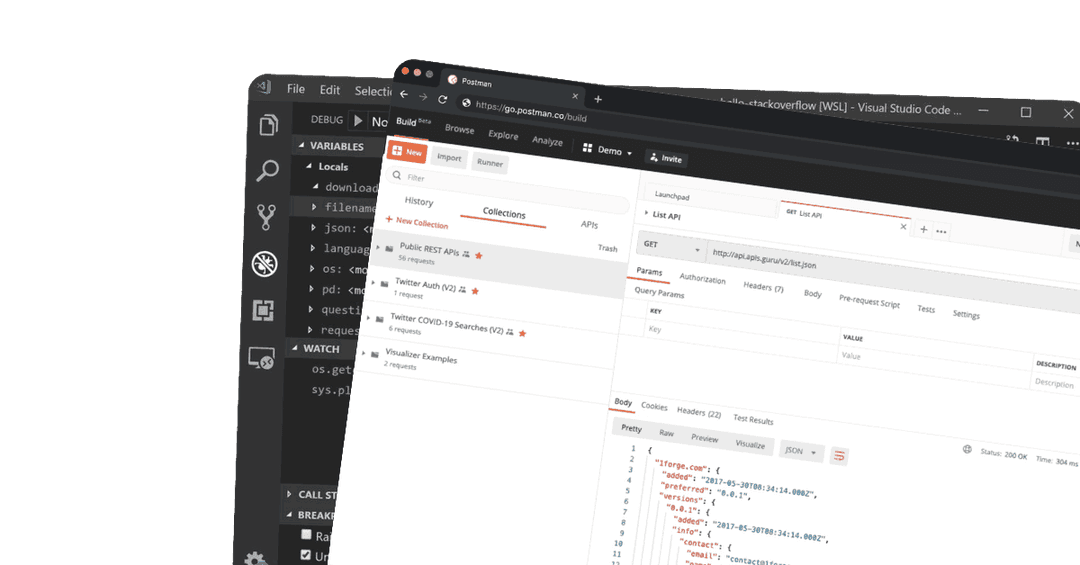The image size is (1080, 565).
Task: Open the Trash link in collections sidebar
Action: coord(608,248)
